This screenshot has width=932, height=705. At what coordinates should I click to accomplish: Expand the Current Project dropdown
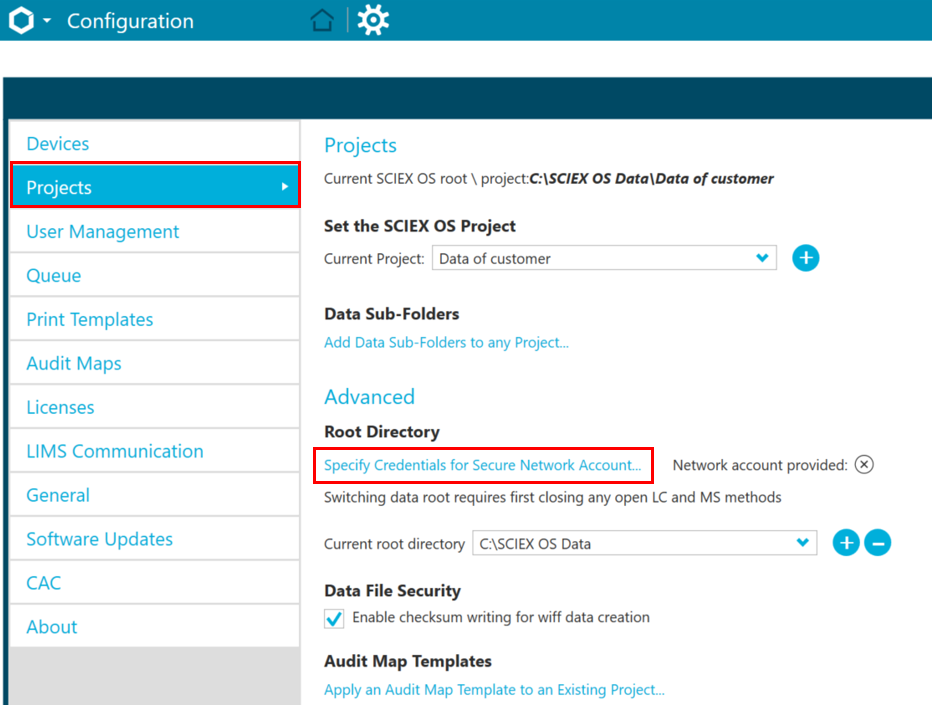pos(763,258)
